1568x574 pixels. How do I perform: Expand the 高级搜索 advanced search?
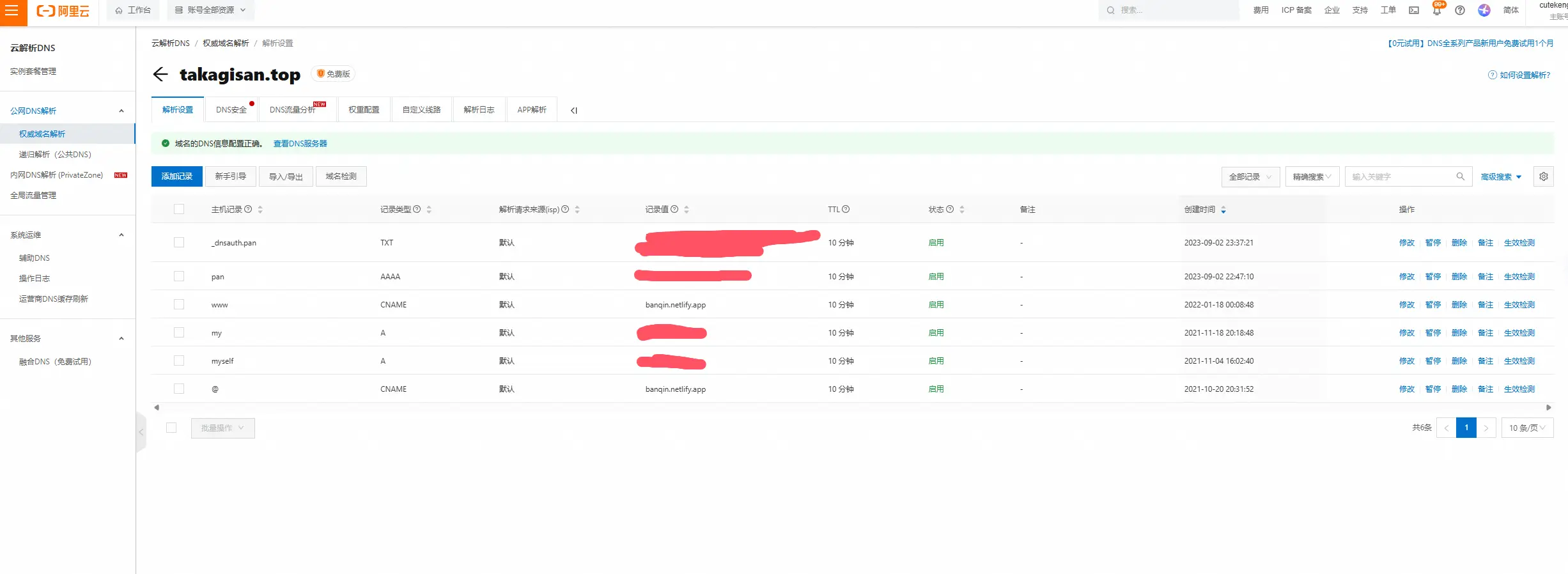[1501, 177]
